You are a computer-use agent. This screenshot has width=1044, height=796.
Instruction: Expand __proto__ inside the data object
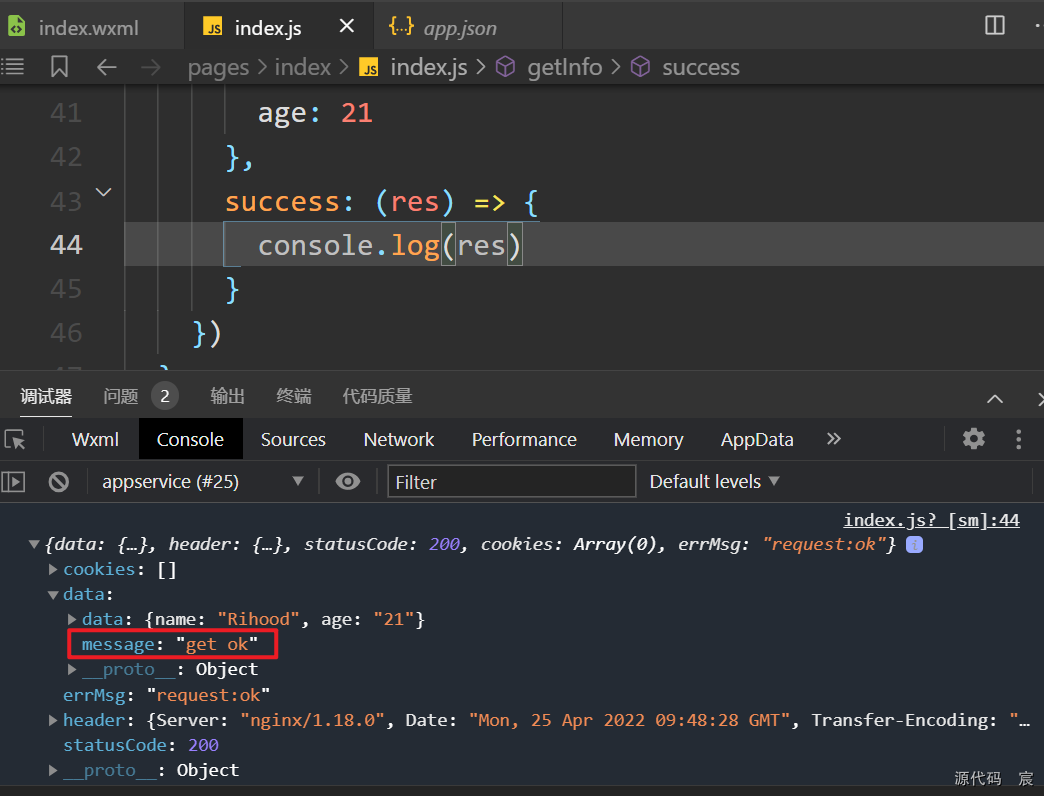(x=71, y=670)
